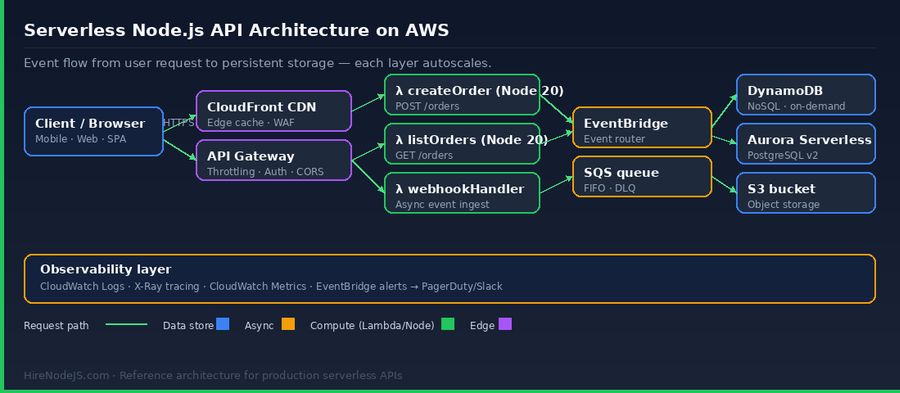Click the HTTPS arrow label

click(179, 123)
